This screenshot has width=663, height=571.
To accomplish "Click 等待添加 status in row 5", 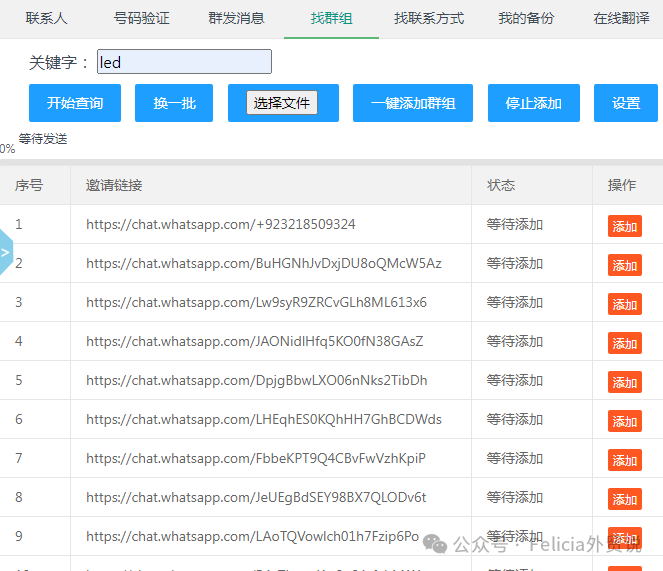I will pyautogui.click(x=515, y=380).
